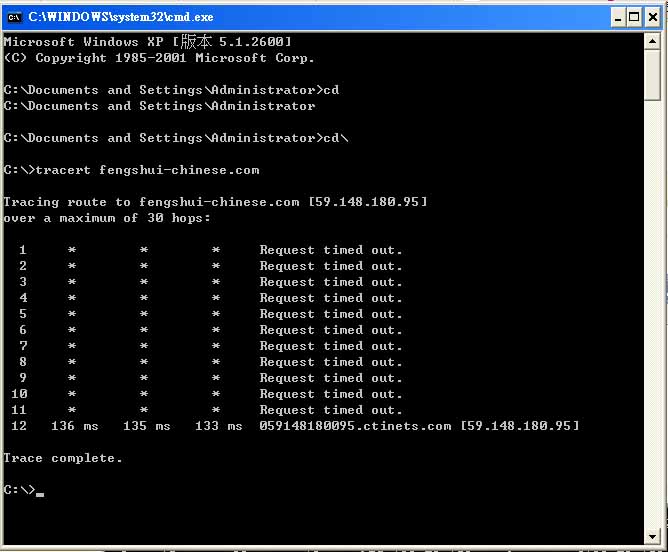The image size is (668, 552).
Task: Open the cmd.exe system menu icon
Action: coord(14,16)
